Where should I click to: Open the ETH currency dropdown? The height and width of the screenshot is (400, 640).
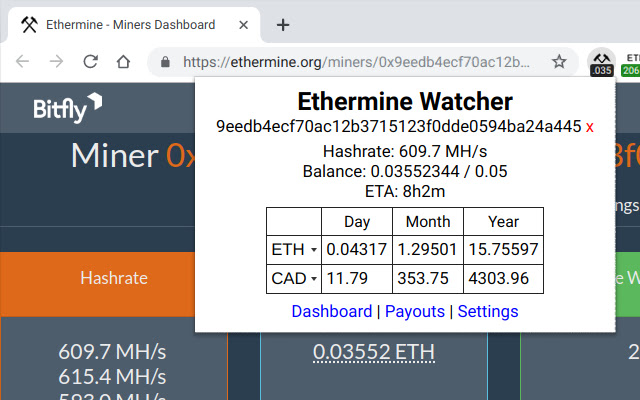pos(294,249)
